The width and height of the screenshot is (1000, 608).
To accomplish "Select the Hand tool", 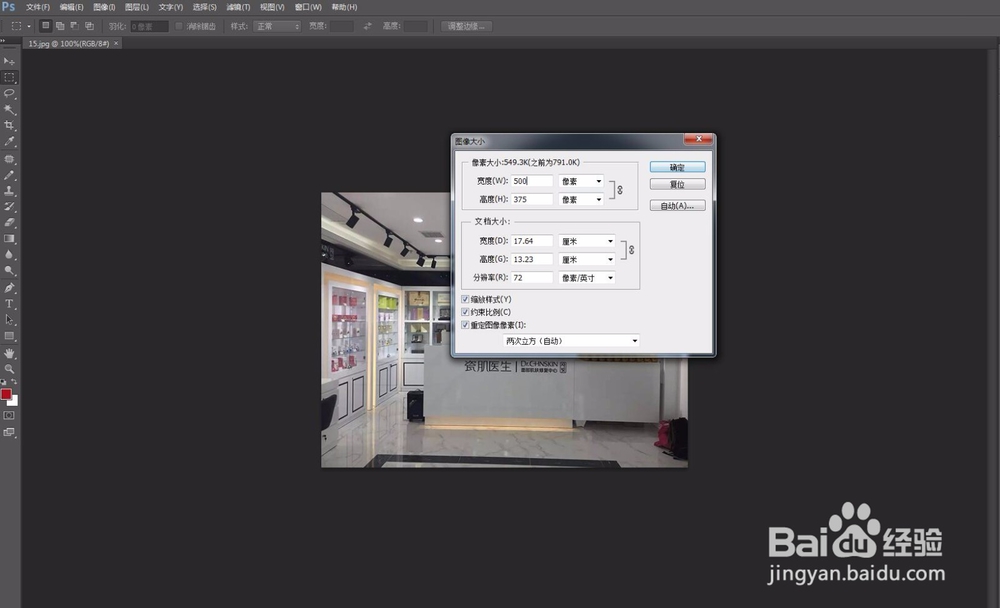I will [x=9, y=353].
